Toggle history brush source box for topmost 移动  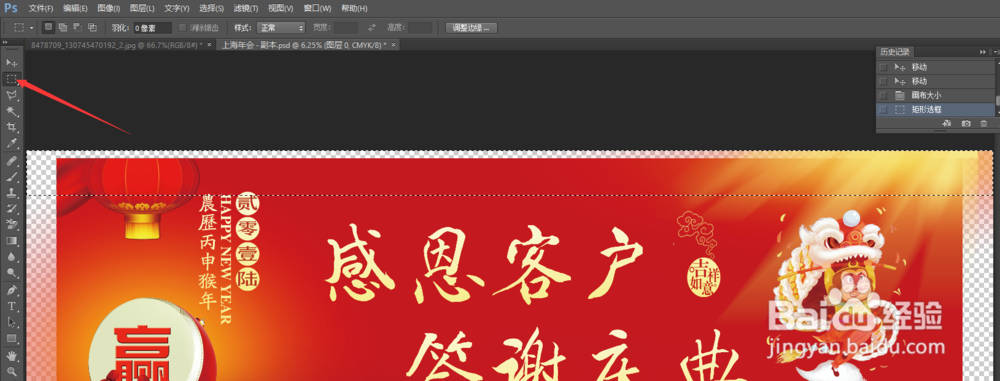point(883,67)
